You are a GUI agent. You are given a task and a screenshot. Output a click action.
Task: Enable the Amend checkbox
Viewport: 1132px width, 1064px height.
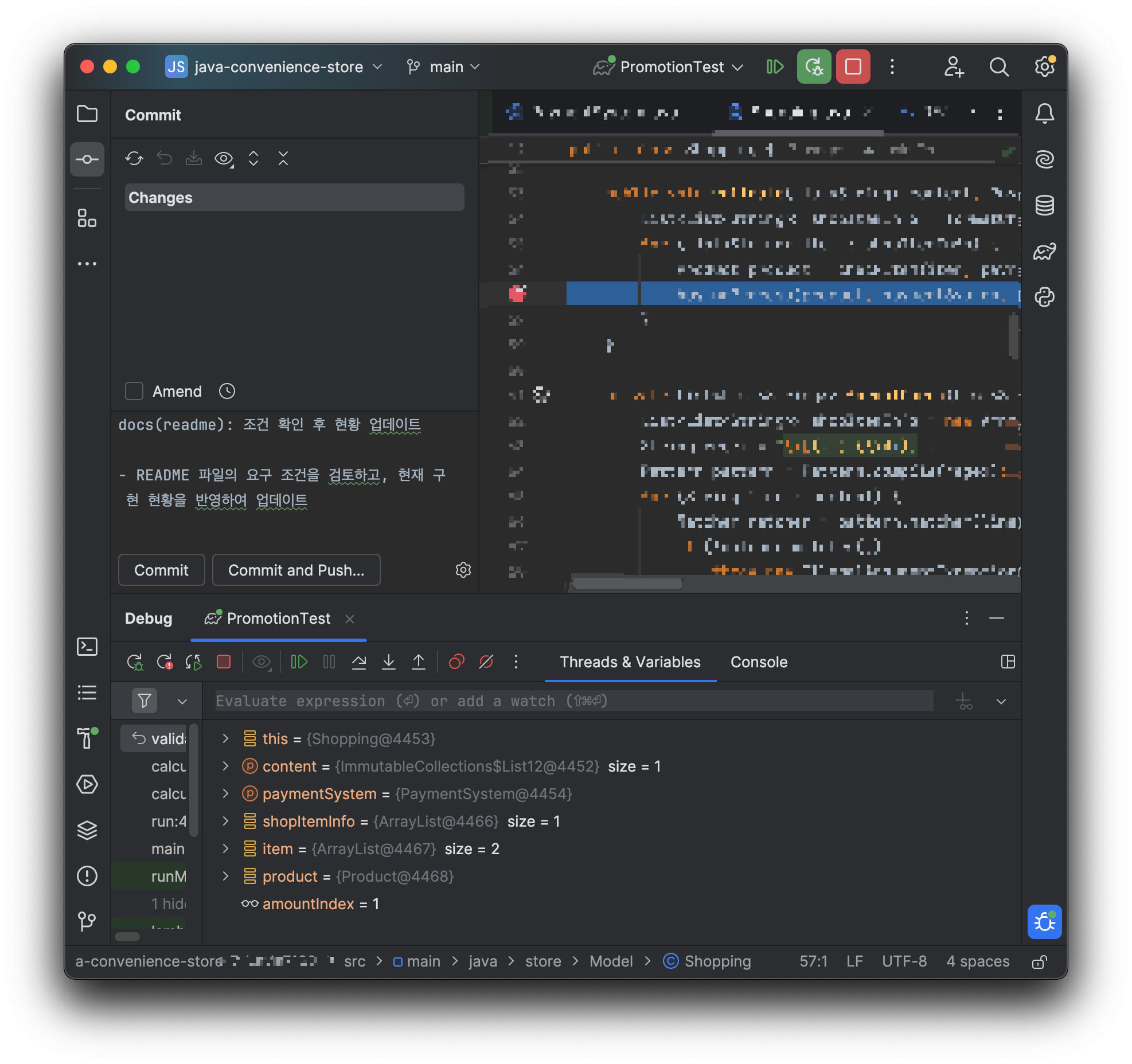[x=134, y=391]
